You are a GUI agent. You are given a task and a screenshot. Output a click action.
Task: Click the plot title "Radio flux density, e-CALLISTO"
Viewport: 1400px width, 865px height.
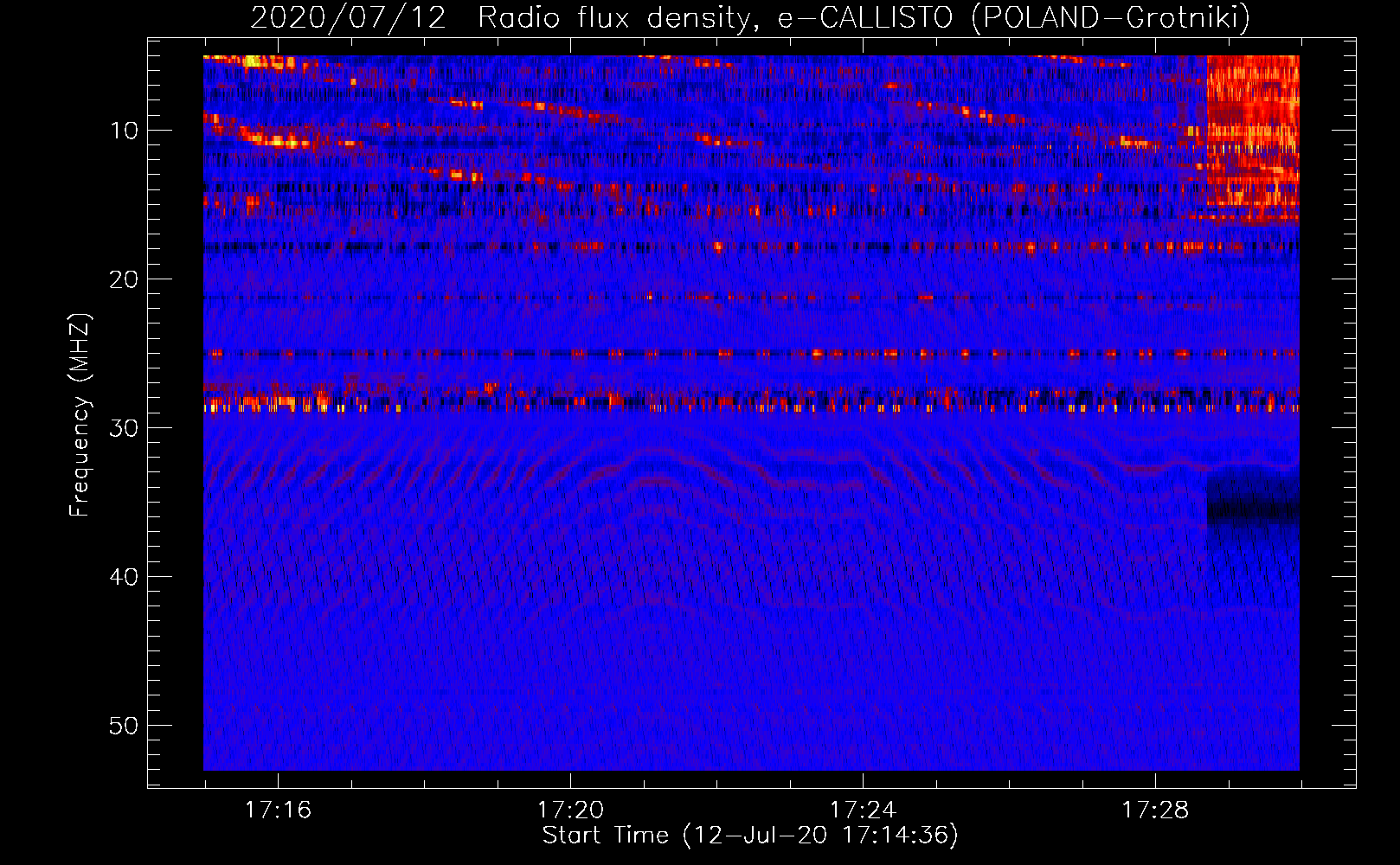pos(715,17)
